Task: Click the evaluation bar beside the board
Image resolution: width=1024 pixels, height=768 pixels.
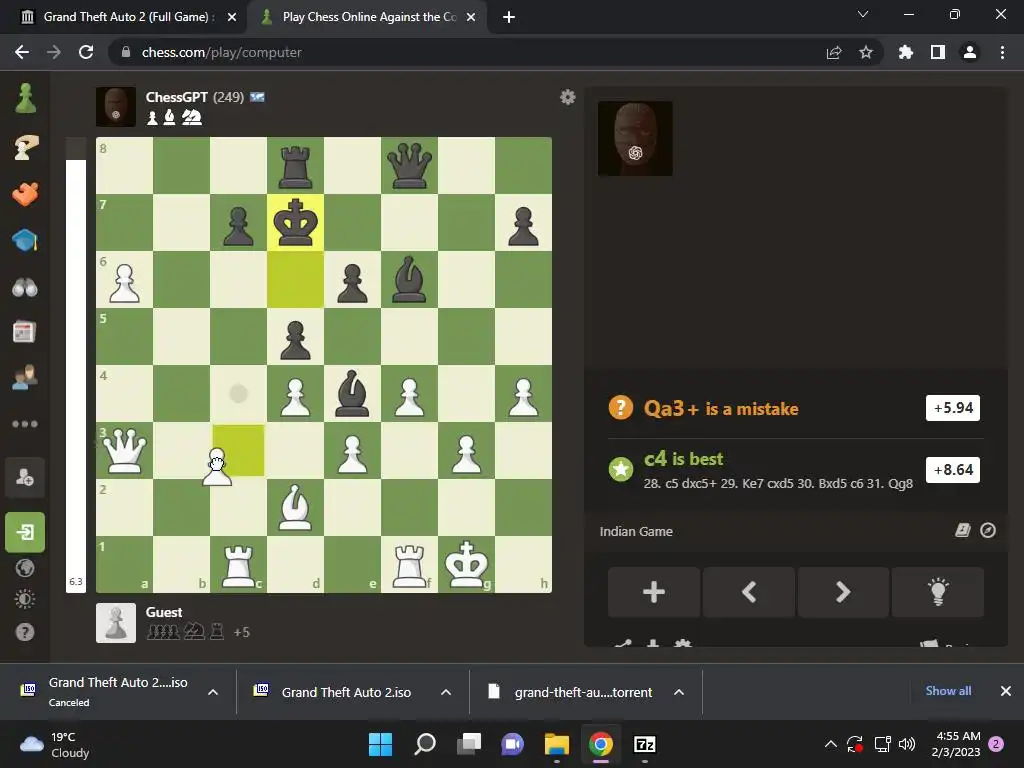Action: 76,364
